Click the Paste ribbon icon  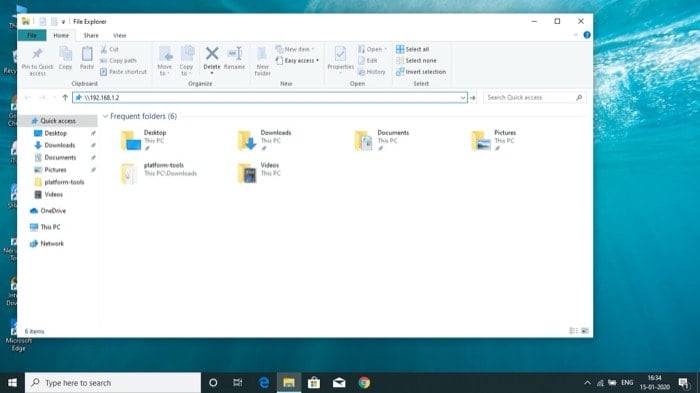(87, 54)
